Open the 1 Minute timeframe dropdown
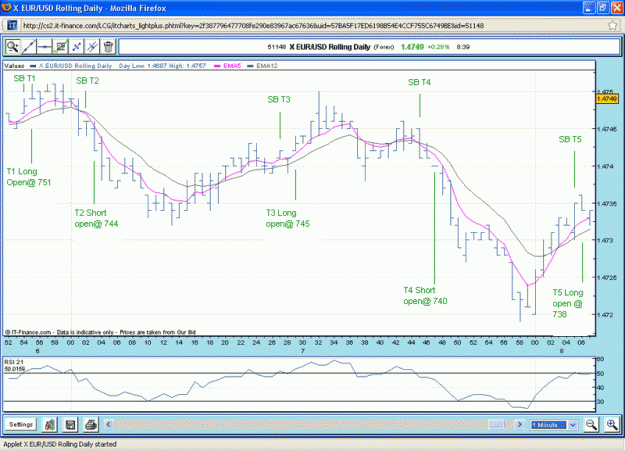Screen dimensions: 625x451 pos(554,425)
